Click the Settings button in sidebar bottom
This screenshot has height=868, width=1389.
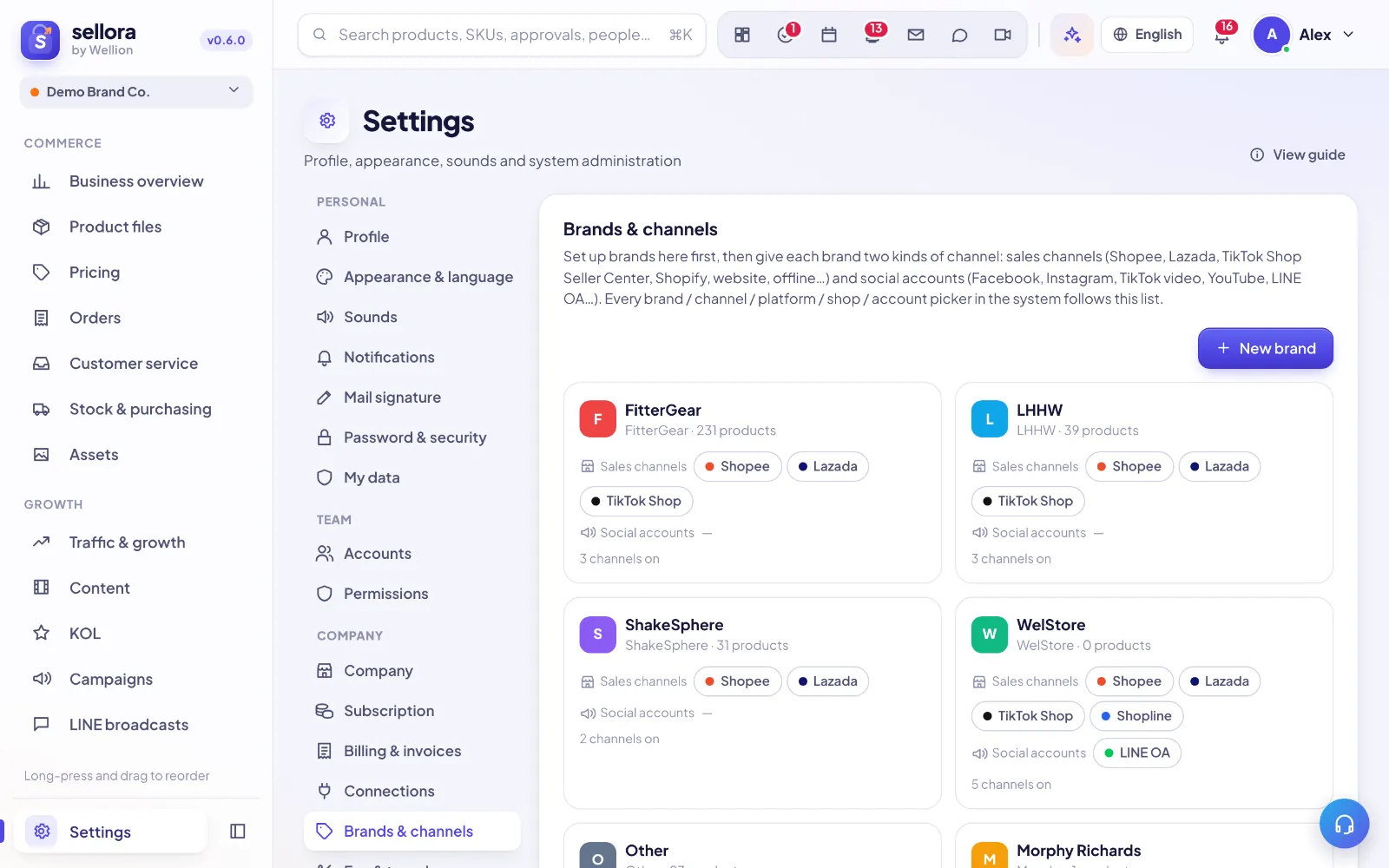click(x=111, y=832)
